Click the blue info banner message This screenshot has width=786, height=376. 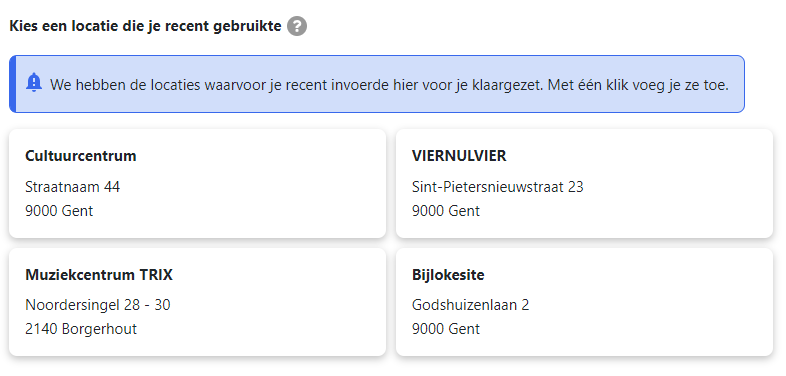pos(389,85)
